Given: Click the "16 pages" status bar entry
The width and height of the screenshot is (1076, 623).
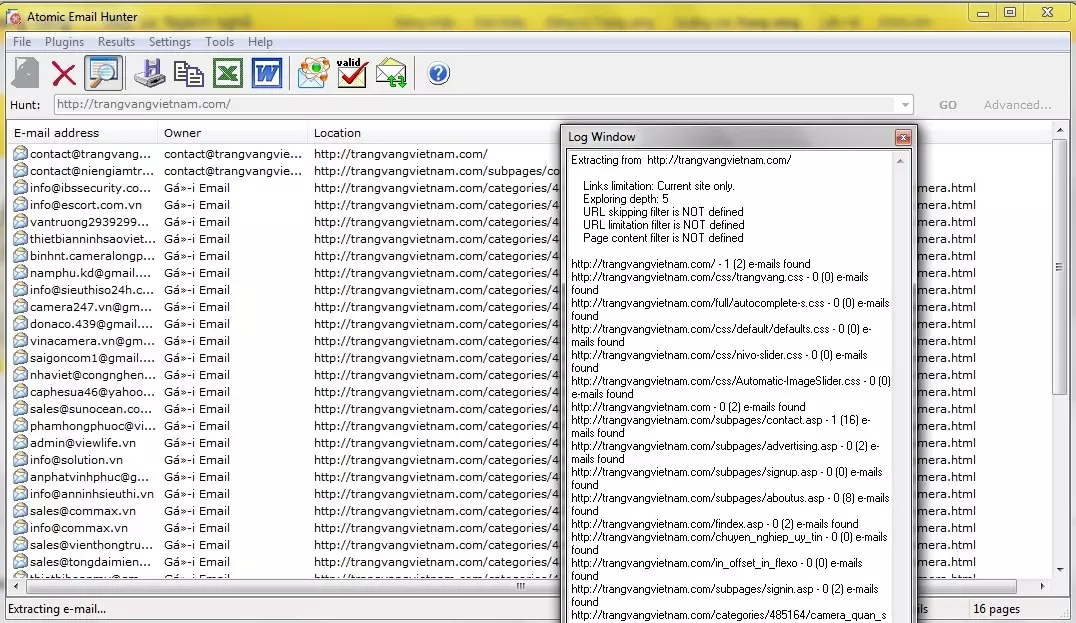Looking at the screenshot, I should click(996, 609).
